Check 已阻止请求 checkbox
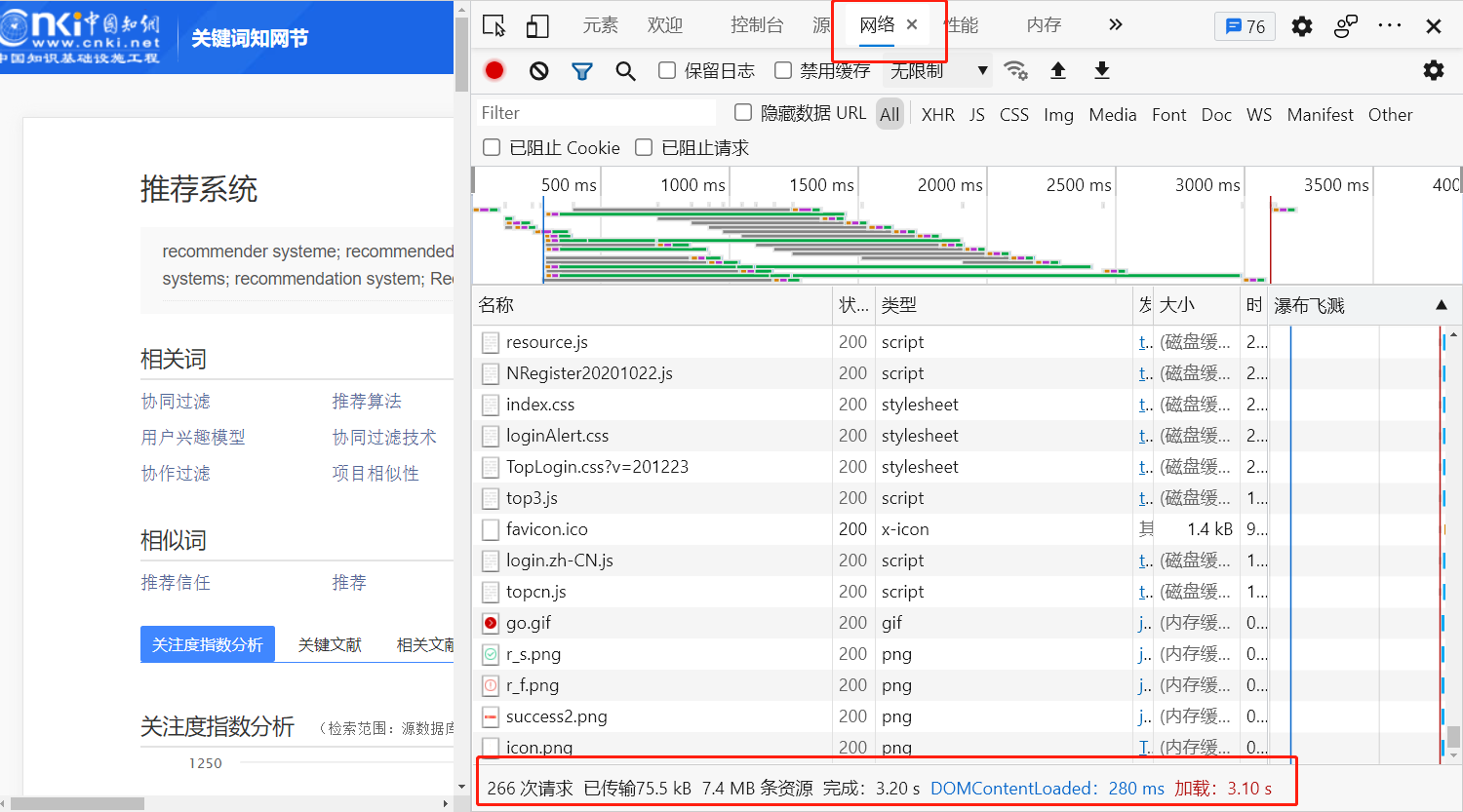 point(644,147)
